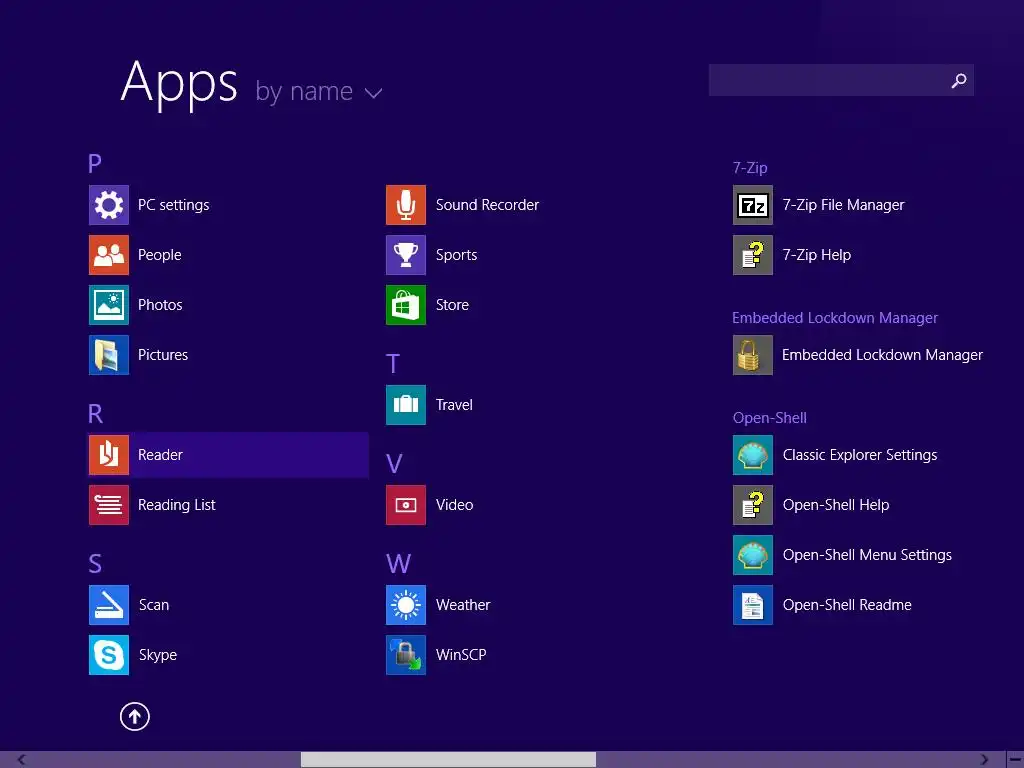Click the 'PC settings' label

tap(174, 205)
